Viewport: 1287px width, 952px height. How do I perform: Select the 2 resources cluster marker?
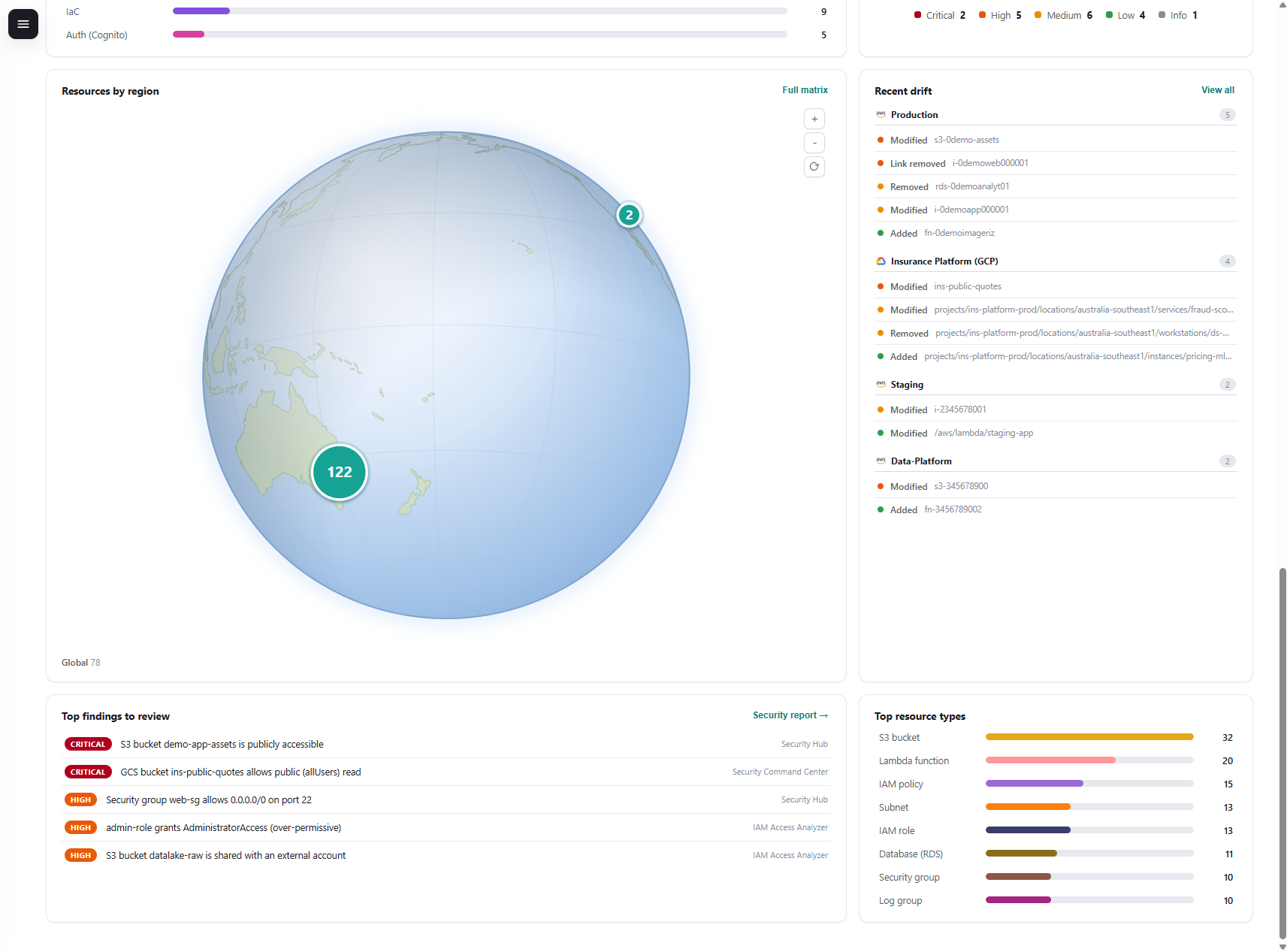pos(629,215)
